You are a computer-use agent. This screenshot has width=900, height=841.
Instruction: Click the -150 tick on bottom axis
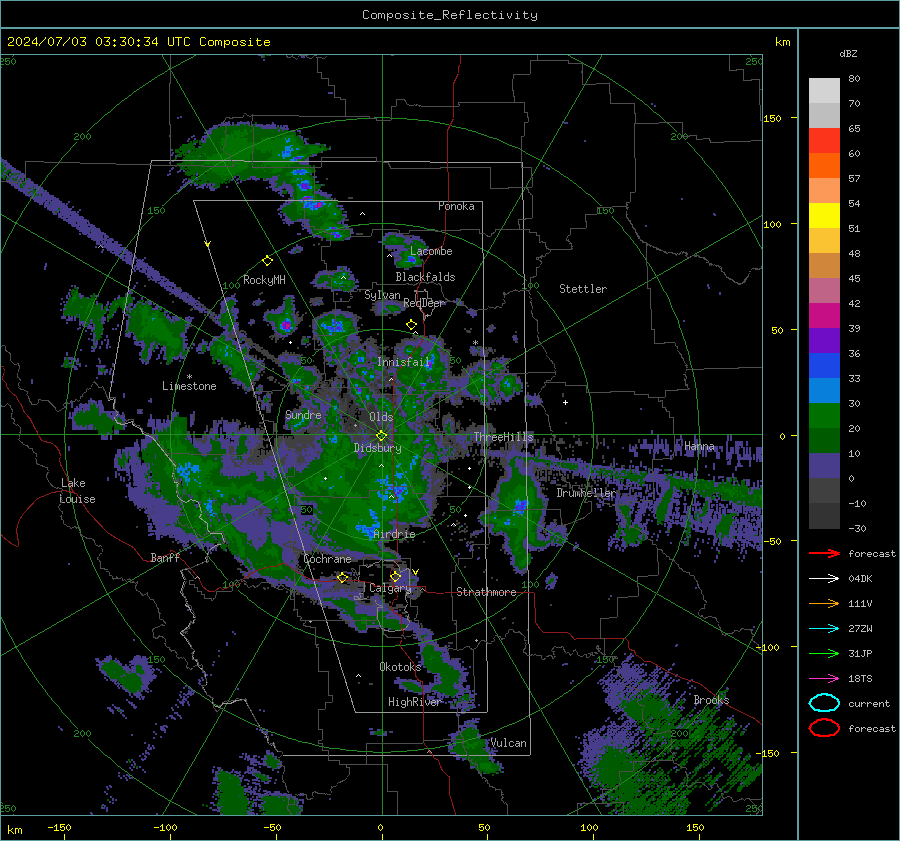tap(59, 827)
